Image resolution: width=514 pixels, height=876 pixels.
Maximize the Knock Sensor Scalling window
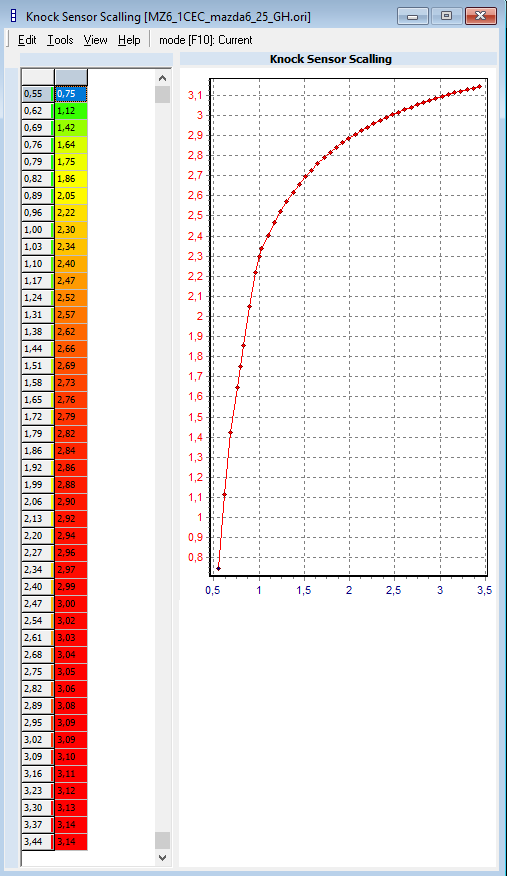[x=446, y=16]
